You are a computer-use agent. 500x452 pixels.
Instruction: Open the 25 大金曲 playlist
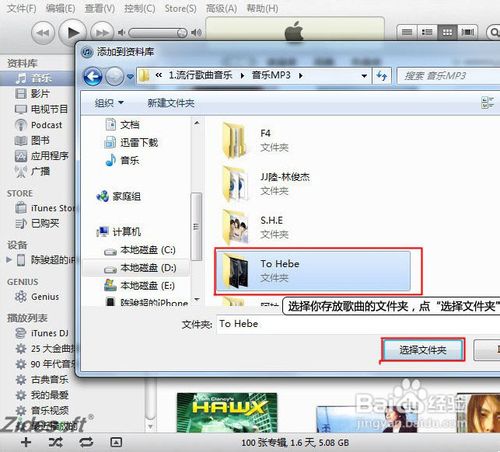coord(45,349)
